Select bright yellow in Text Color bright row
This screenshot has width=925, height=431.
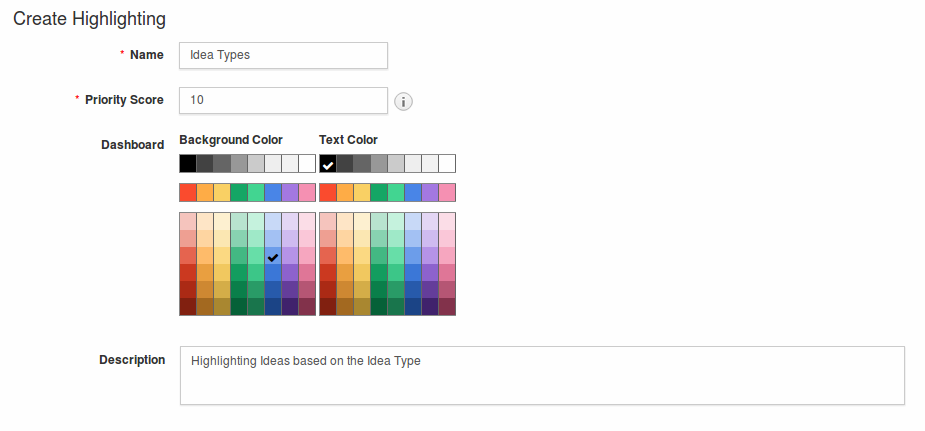tap(362, 192)
